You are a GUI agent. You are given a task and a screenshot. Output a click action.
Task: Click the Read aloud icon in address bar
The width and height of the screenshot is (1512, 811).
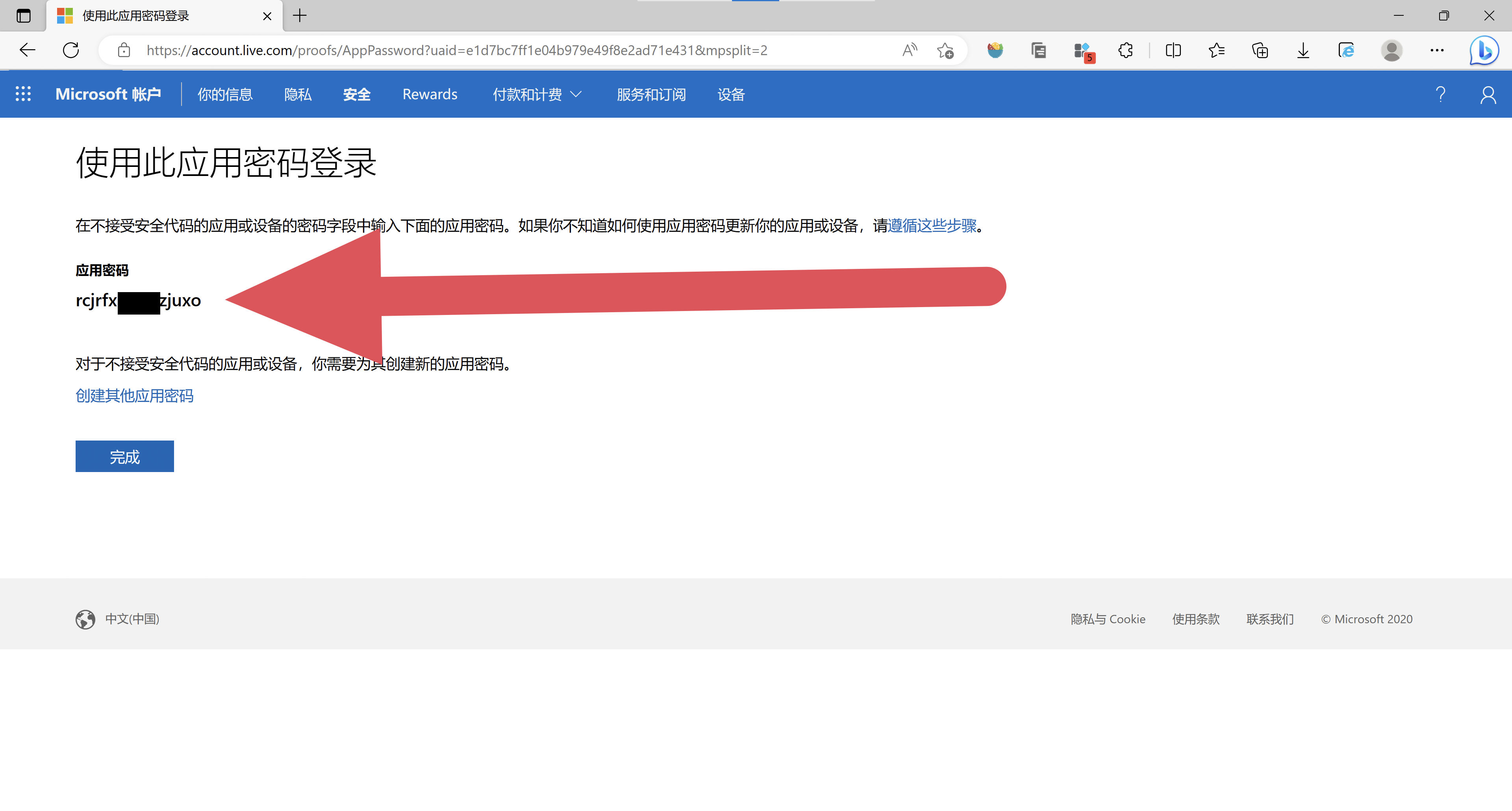pos(909,50)
